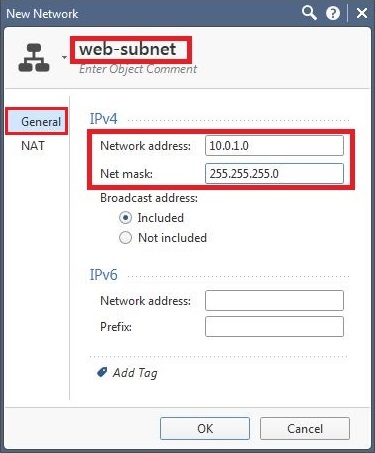Close the New Network dialog
This screenshot has width=375, height=453.
tap(362, 14)
